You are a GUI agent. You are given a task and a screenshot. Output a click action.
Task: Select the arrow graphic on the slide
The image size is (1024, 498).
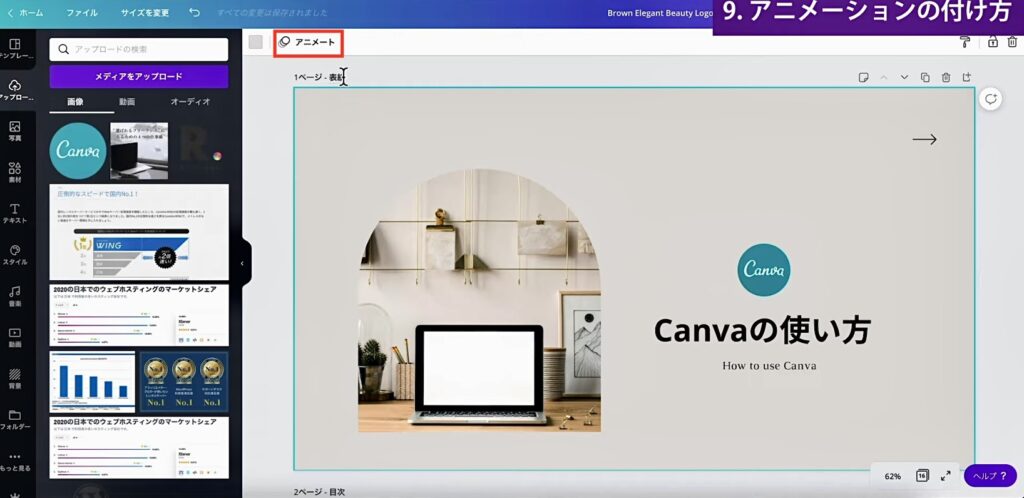click(924, 140)
